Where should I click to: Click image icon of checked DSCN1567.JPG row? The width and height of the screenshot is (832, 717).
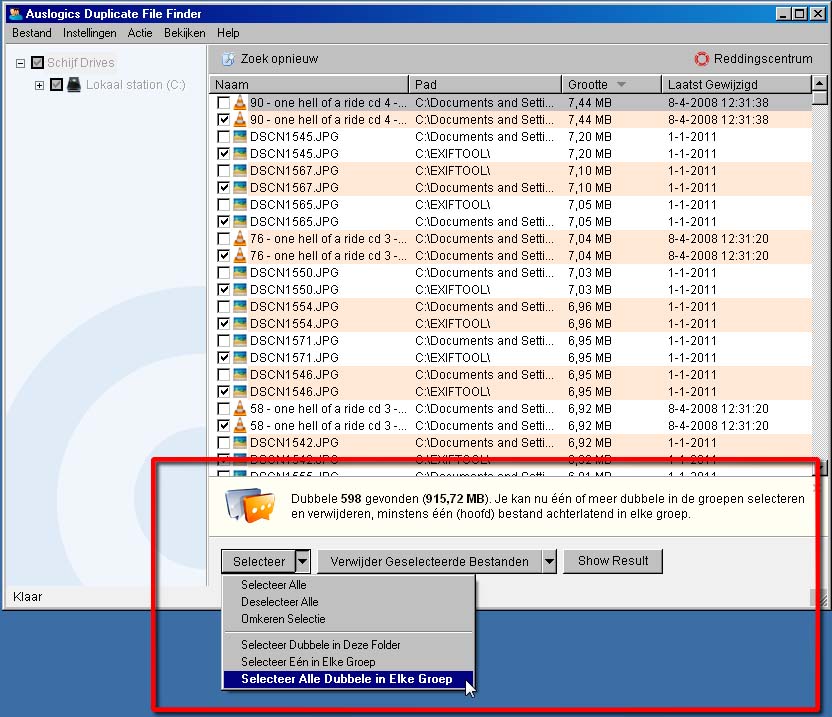(240, 187)
